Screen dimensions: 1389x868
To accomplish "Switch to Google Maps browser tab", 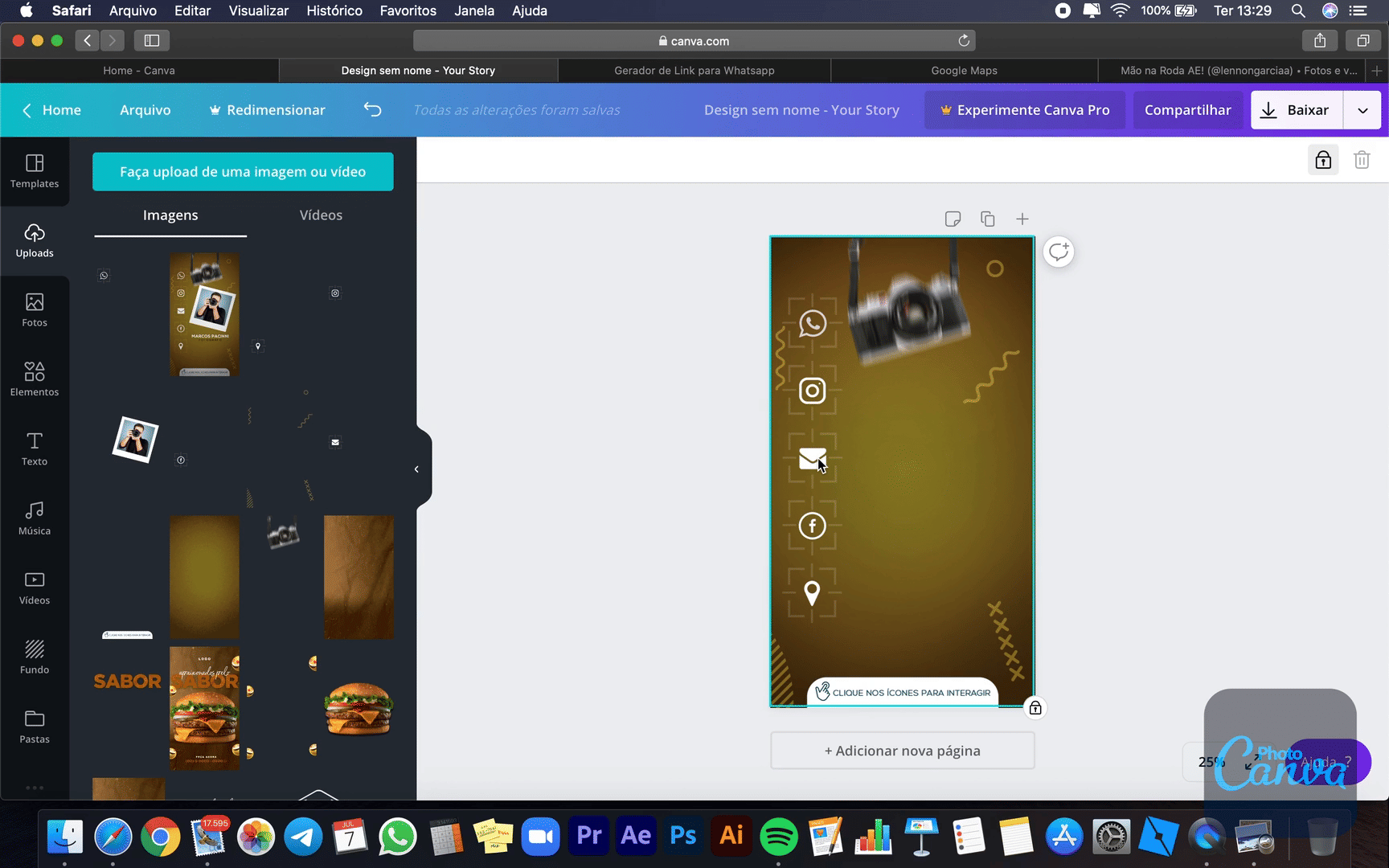I will (964, 71).
